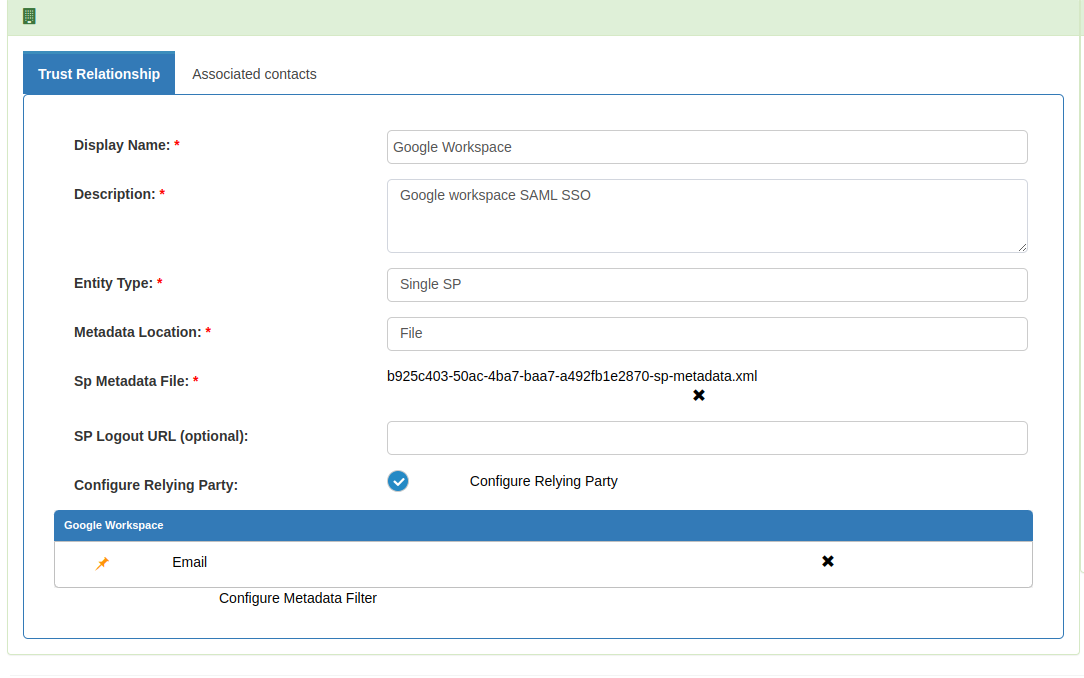Open the Configure Metadata Filter link

coord(297,598)
